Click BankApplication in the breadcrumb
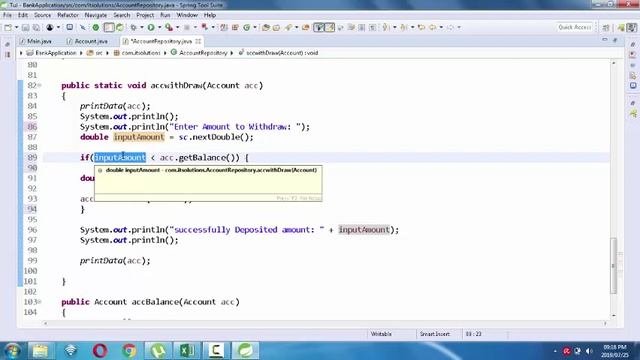 click(56, 53)
